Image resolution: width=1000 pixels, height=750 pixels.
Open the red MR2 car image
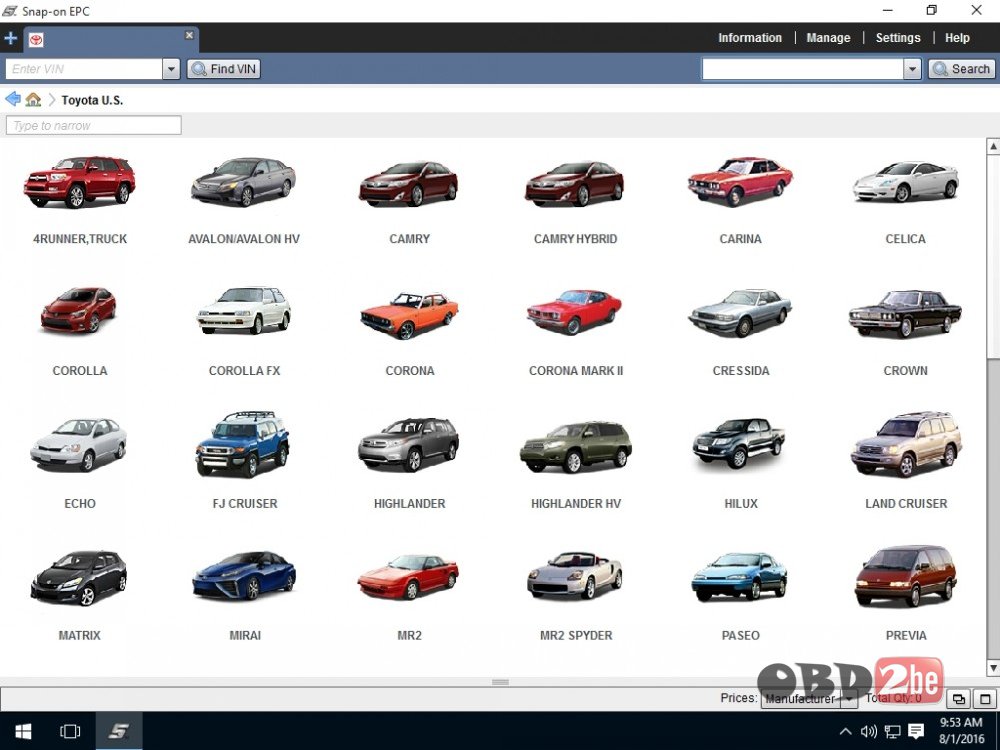click(x=408, y=577)
